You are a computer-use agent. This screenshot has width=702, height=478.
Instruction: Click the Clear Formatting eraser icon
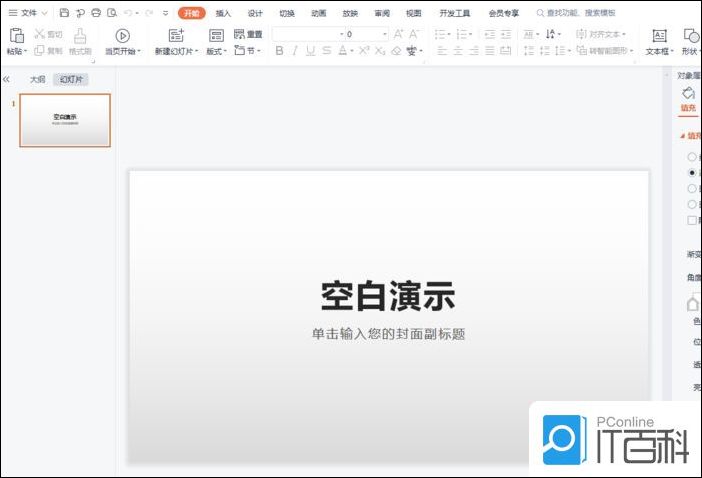(396, 51)
